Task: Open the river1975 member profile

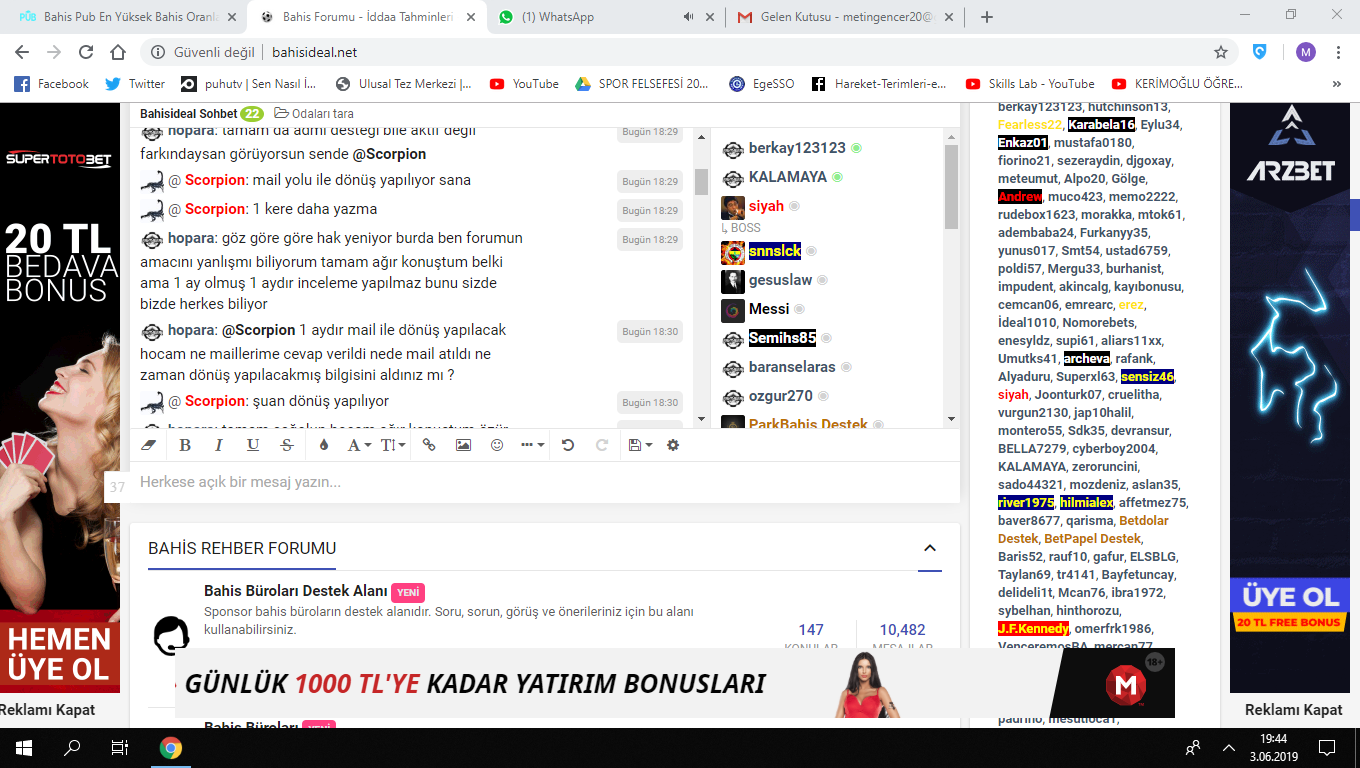Action: 1026,503
